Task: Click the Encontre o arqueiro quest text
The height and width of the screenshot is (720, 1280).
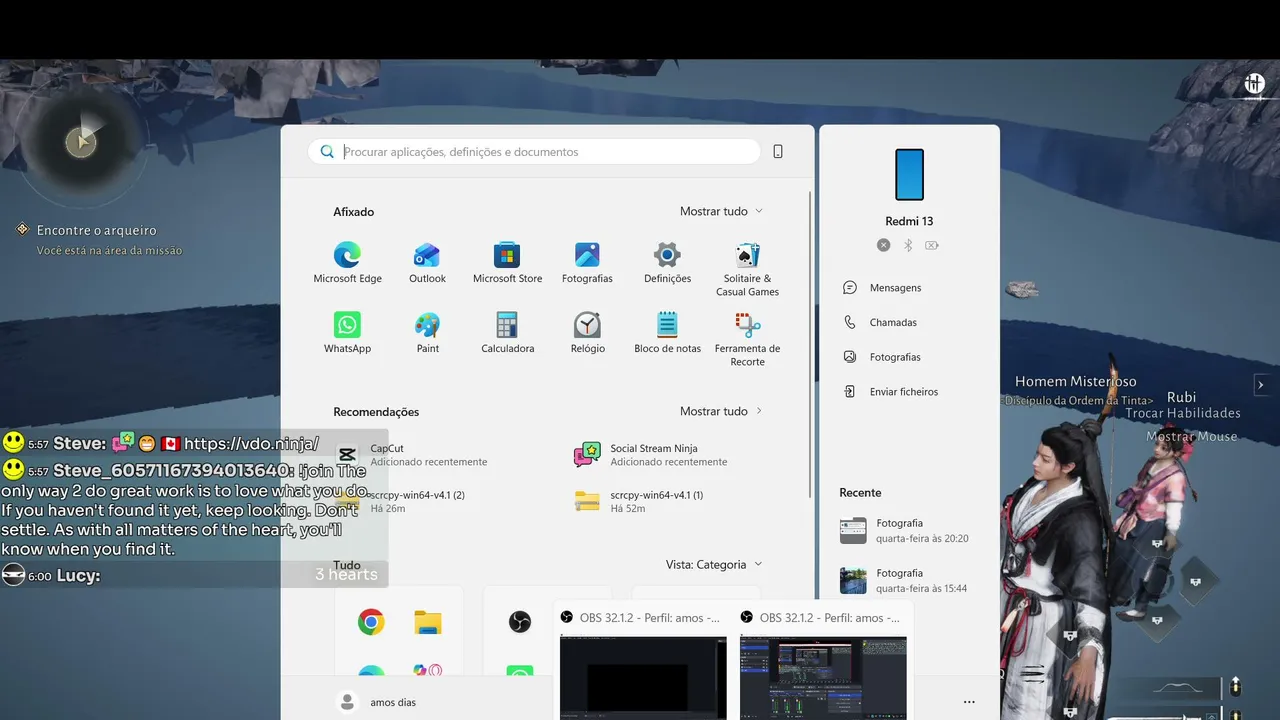Action: pyautogui.click(x=97, y=230)
